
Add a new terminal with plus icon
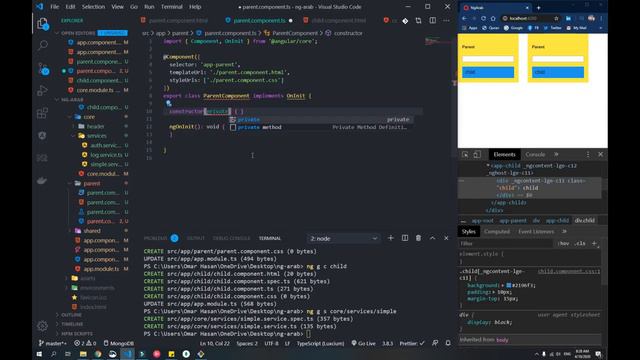click(391, 238)
